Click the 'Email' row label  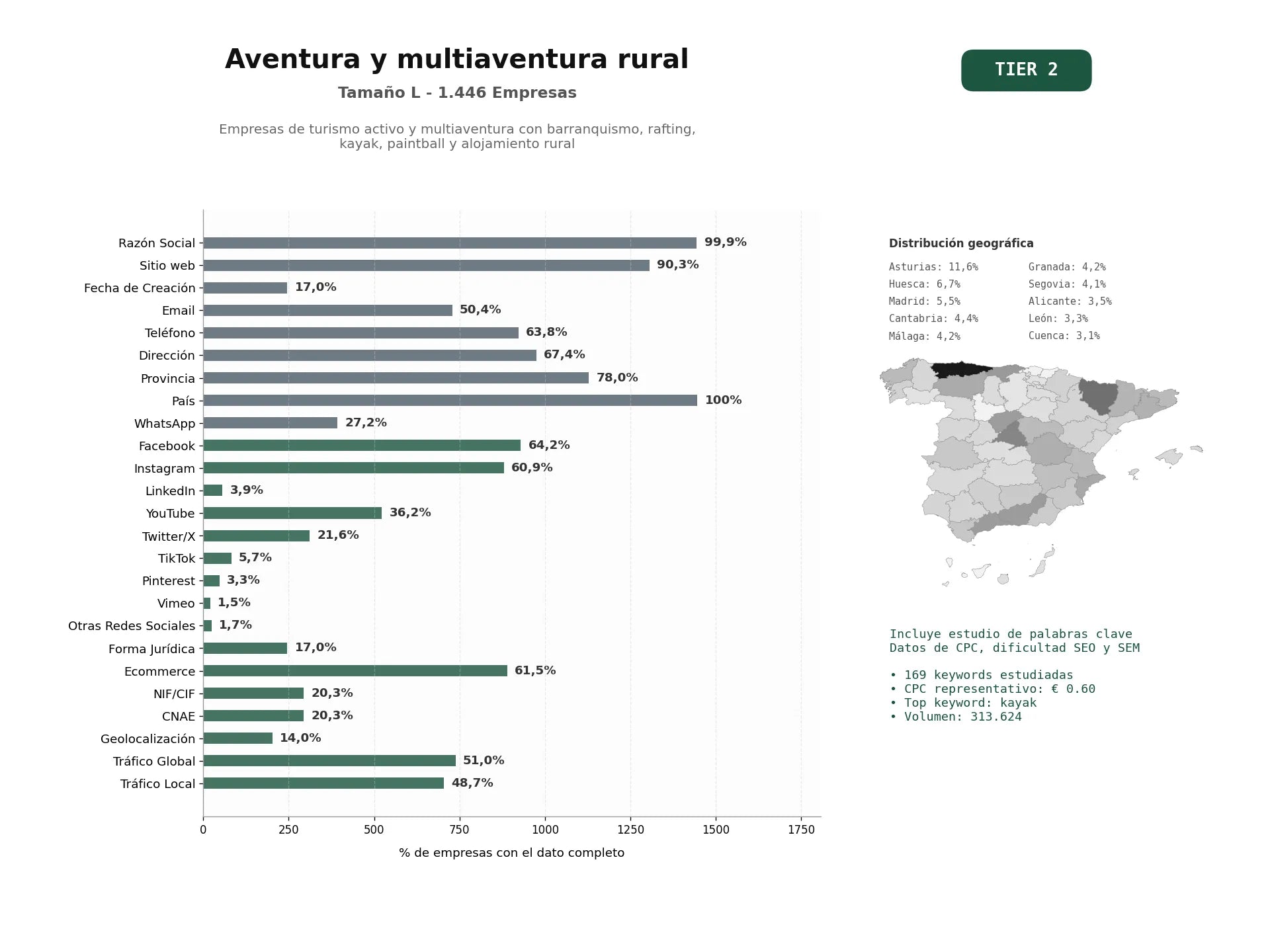tap(179, 311)
